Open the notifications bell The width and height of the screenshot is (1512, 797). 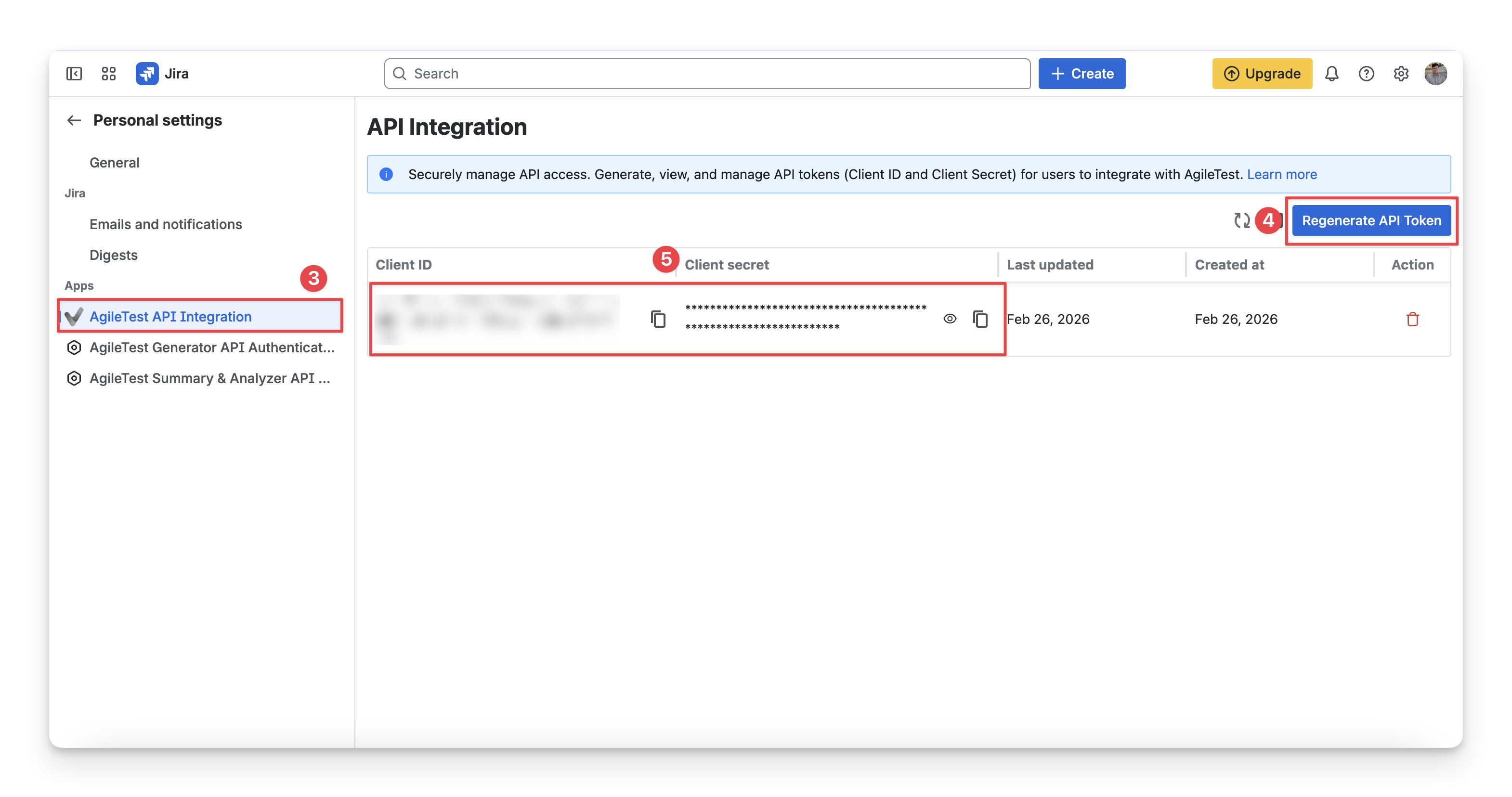1331,73
